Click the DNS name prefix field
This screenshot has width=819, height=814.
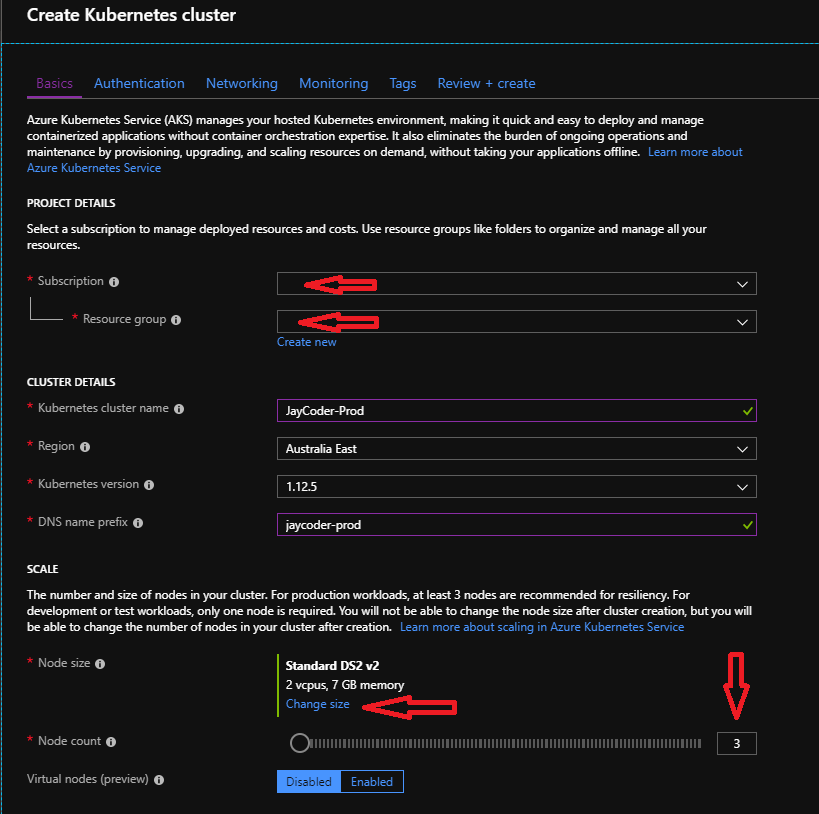point(517,525)
